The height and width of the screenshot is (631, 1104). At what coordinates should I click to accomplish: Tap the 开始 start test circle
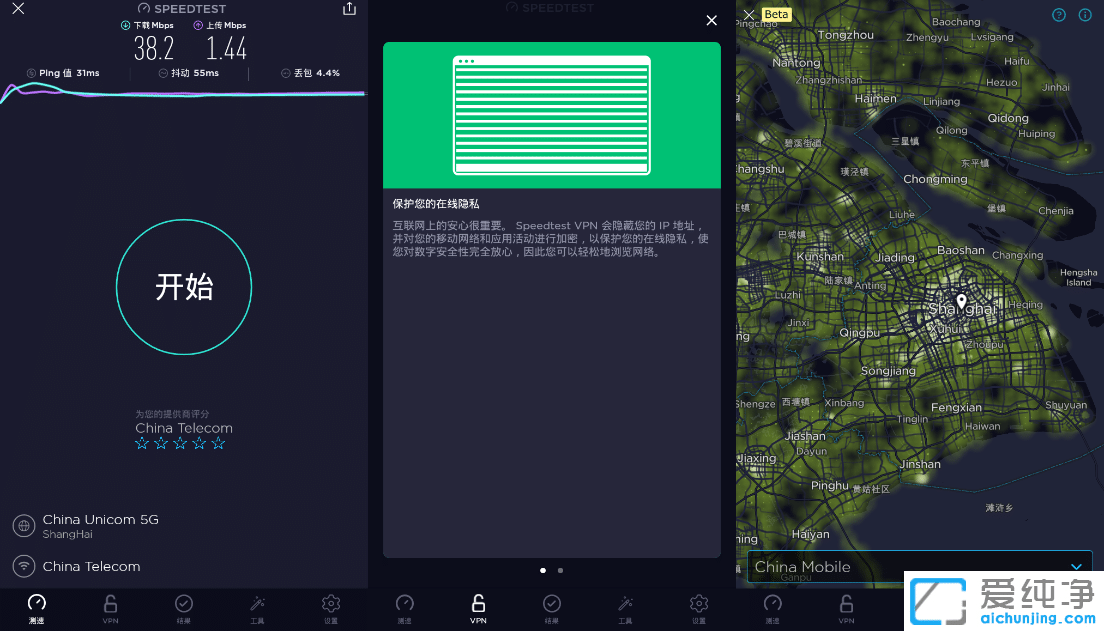(184, 287)
